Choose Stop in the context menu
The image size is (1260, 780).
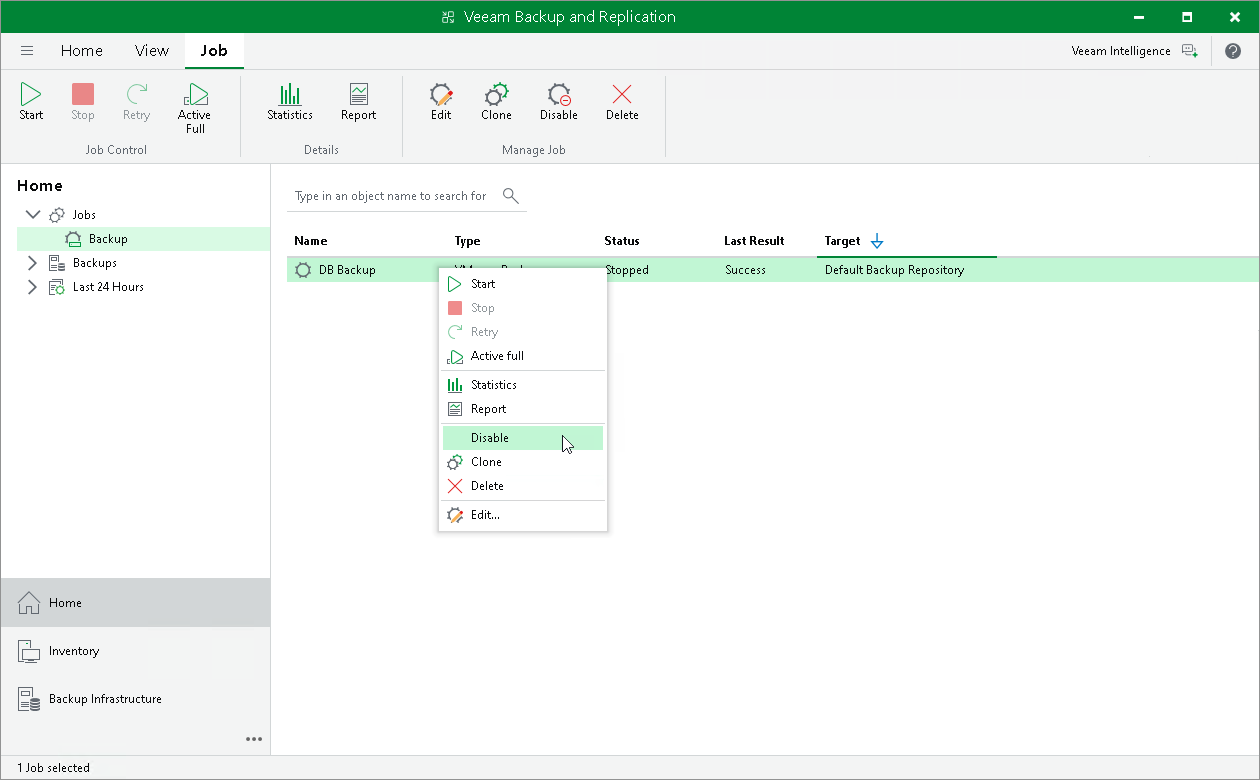(x=523, y=308)
